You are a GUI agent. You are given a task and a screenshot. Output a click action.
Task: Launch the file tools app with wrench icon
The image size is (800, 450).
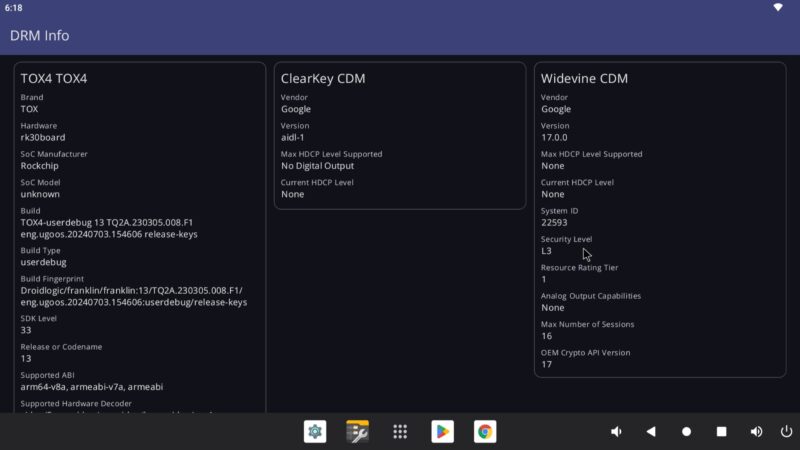[x=358, y=431]
